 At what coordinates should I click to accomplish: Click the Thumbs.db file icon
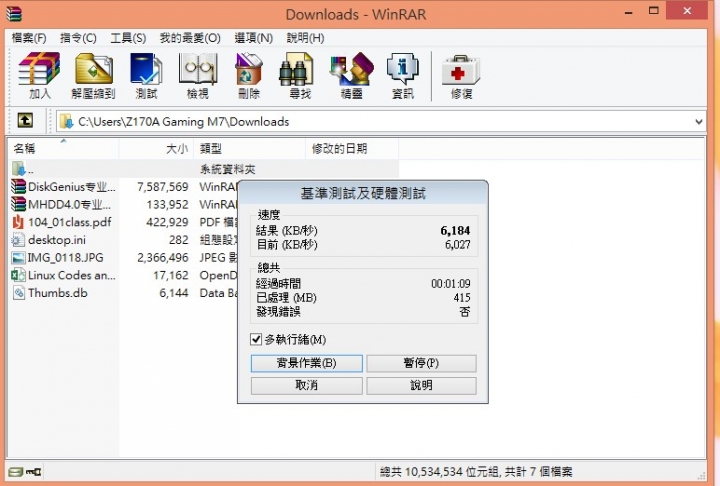pos(19,293)
